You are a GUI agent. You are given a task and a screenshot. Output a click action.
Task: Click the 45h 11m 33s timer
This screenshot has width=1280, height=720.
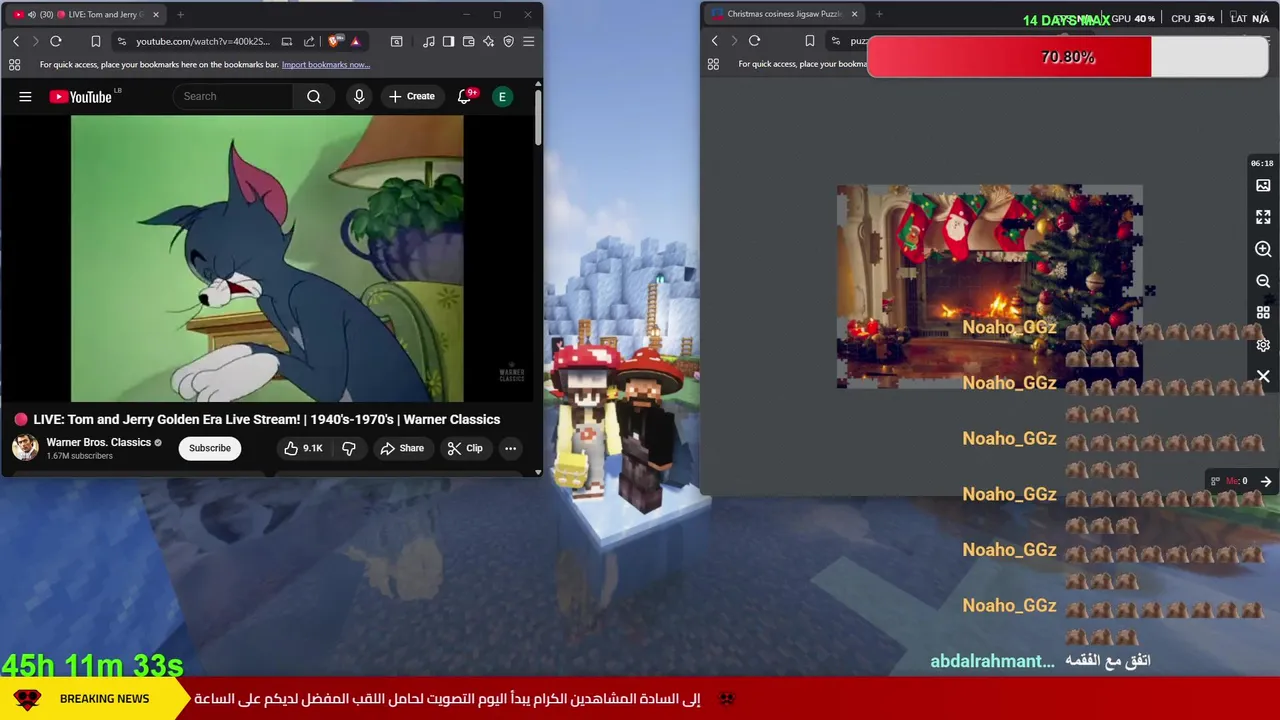coord(92,664)
